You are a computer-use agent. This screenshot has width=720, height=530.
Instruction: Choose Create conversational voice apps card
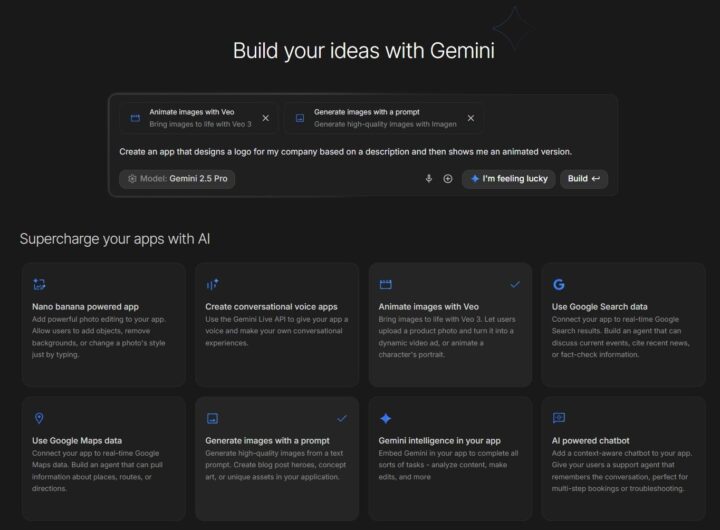[x=277, y=324]
